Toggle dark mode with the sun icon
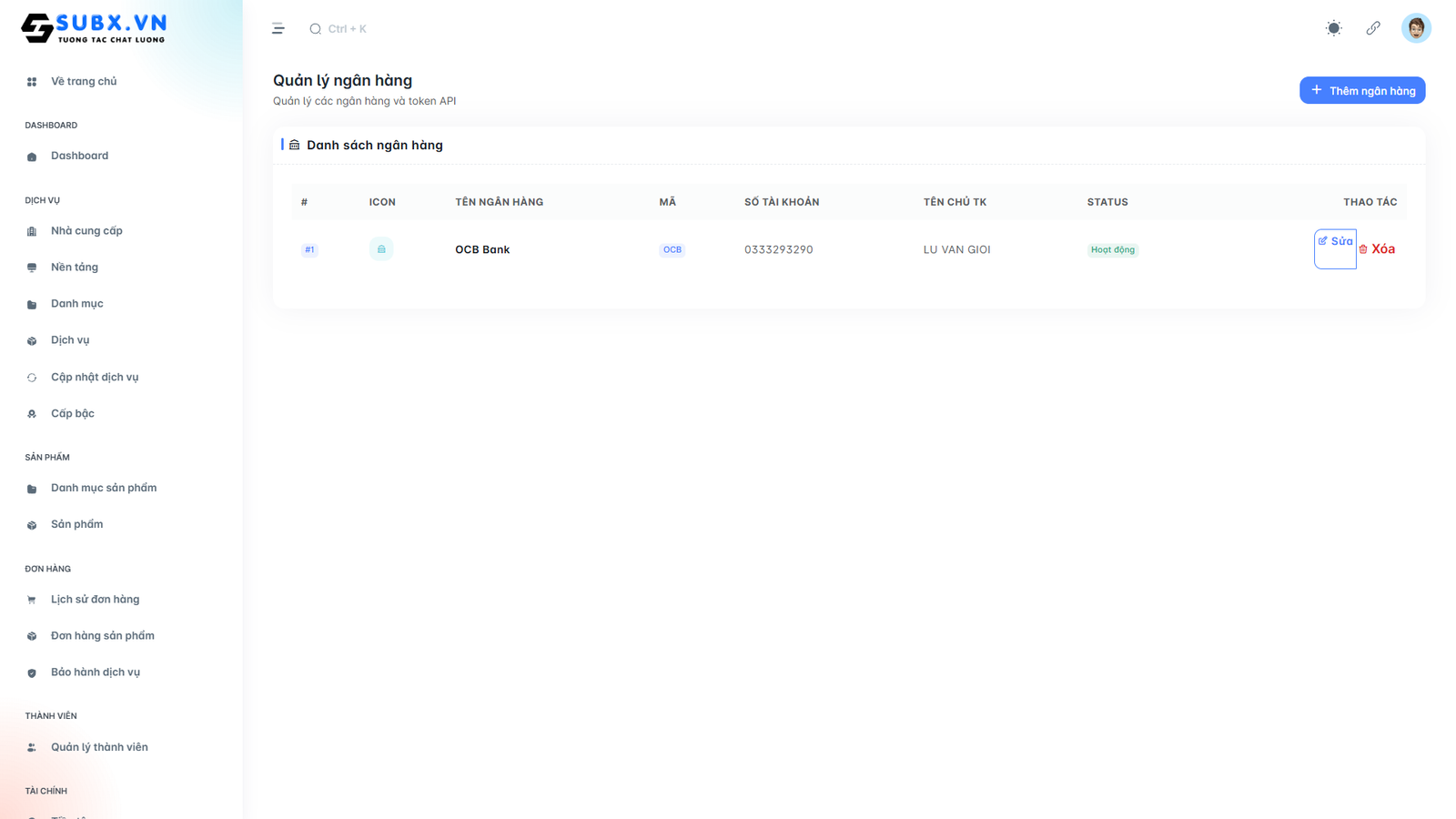The height and width of the screenshot is (819, 1456). pyautogui.click(x=1332, y=28)
